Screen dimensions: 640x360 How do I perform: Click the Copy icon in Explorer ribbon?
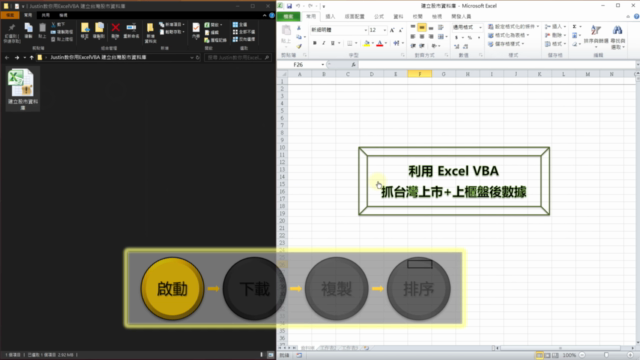[x=28, y=28]
